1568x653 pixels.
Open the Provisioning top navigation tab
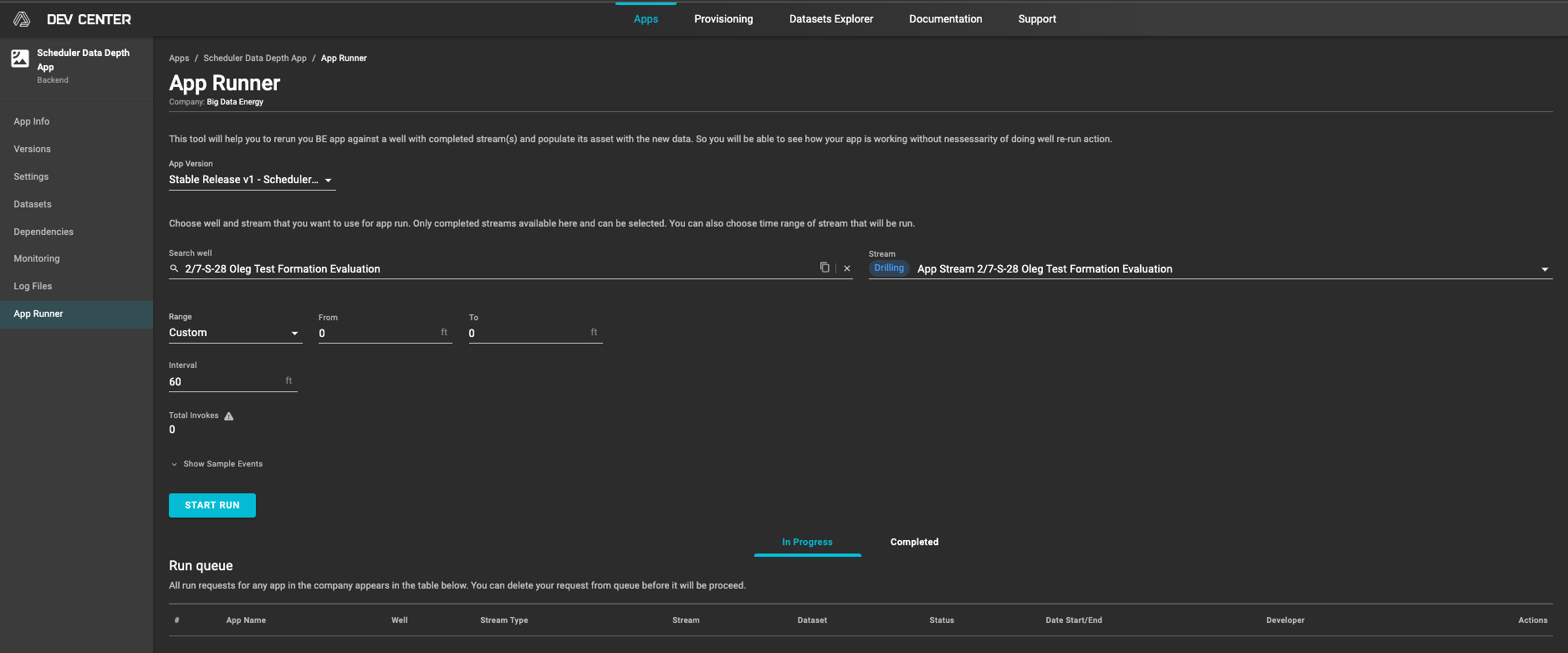pos(723,19)
